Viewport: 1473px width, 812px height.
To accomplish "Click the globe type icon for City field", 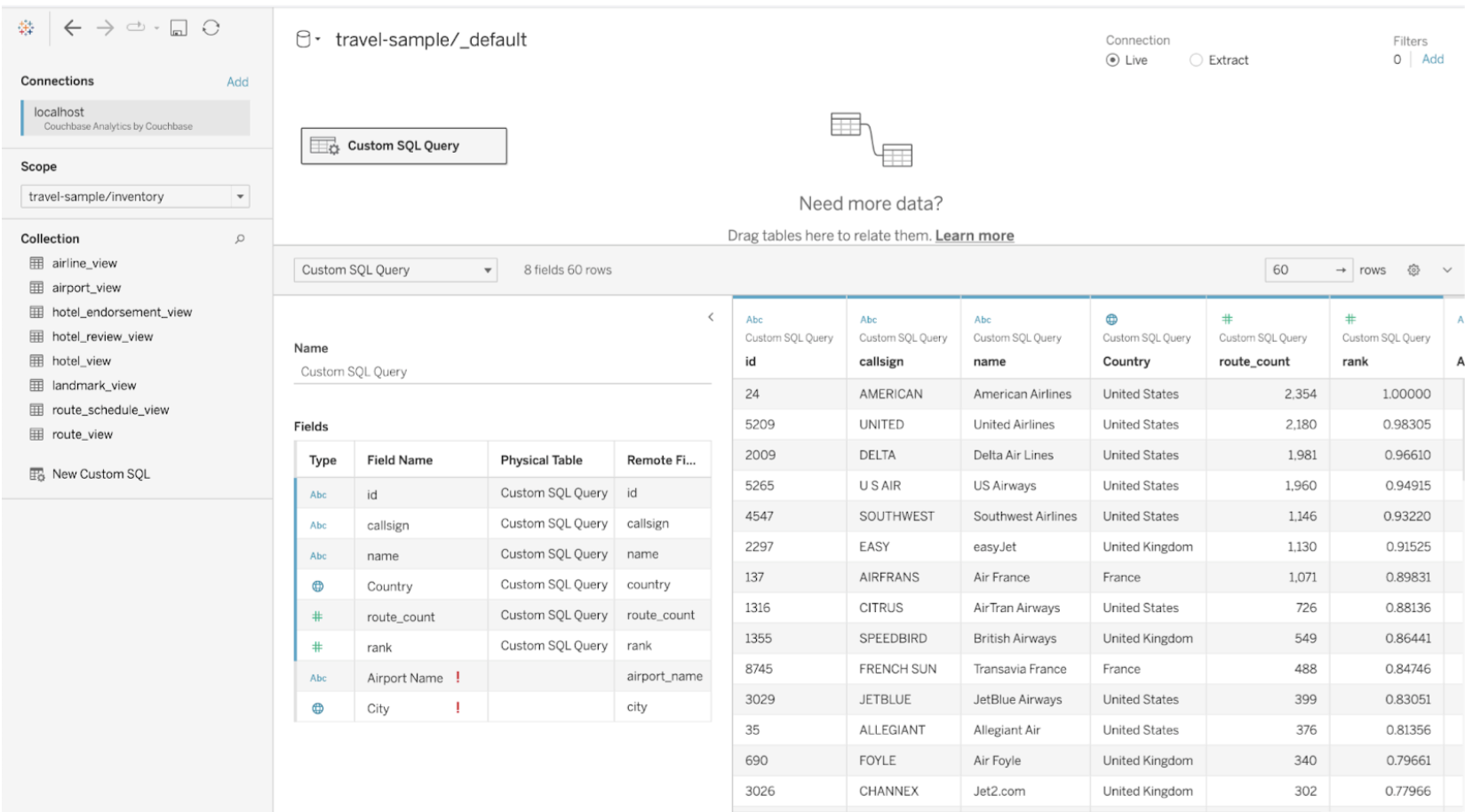I will point(318,709).
